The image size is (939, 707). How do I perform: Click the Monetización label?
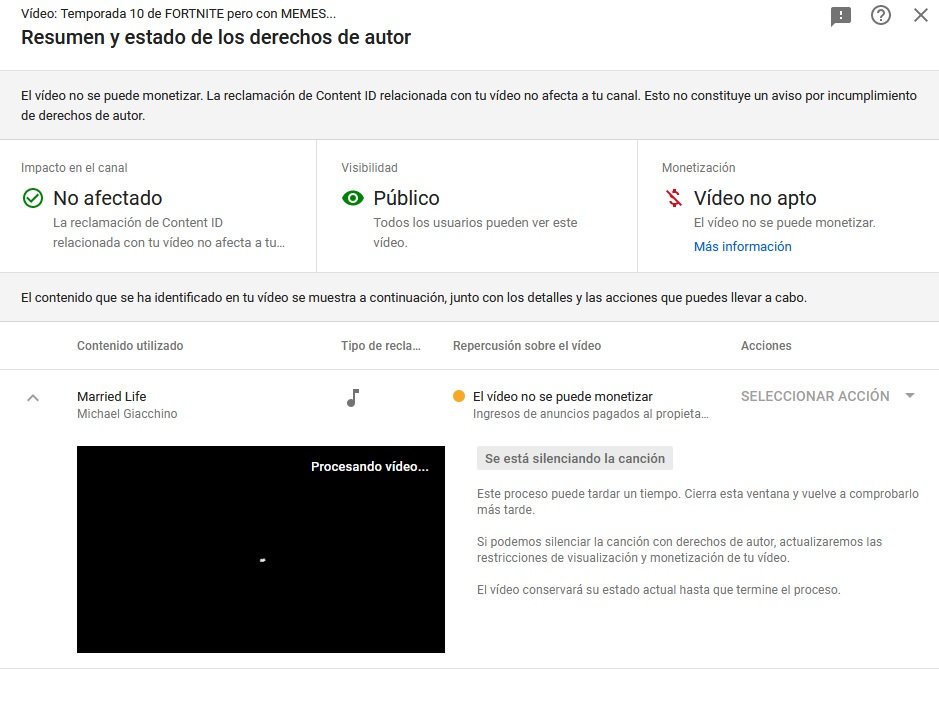[698, 168]
